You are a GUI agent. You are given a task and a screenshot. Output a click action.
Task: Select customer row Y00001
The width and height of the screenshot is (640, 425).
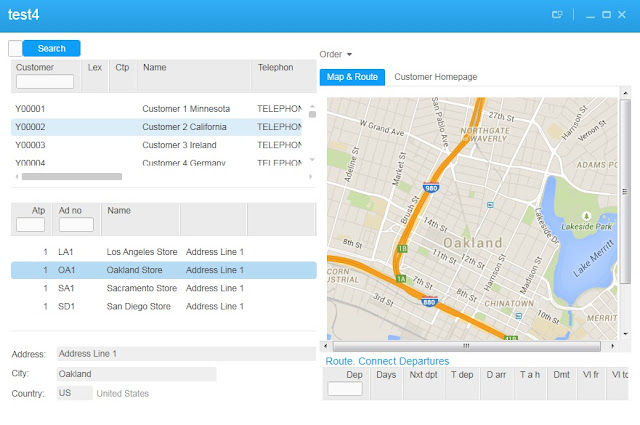(156, 109)
